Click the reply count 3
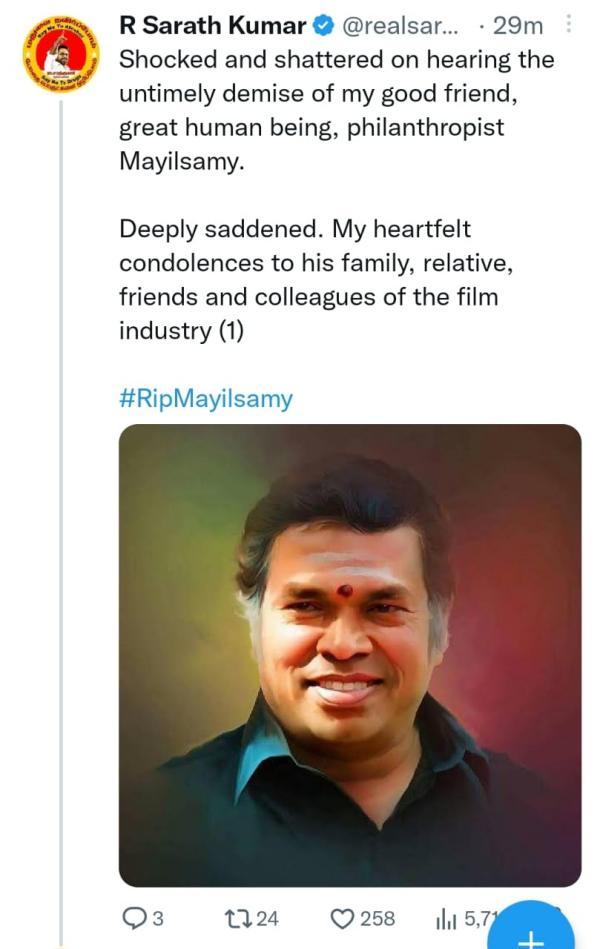The height and width of the screenshot is (949, 600). pyautogui.click(x=157, y=918)
